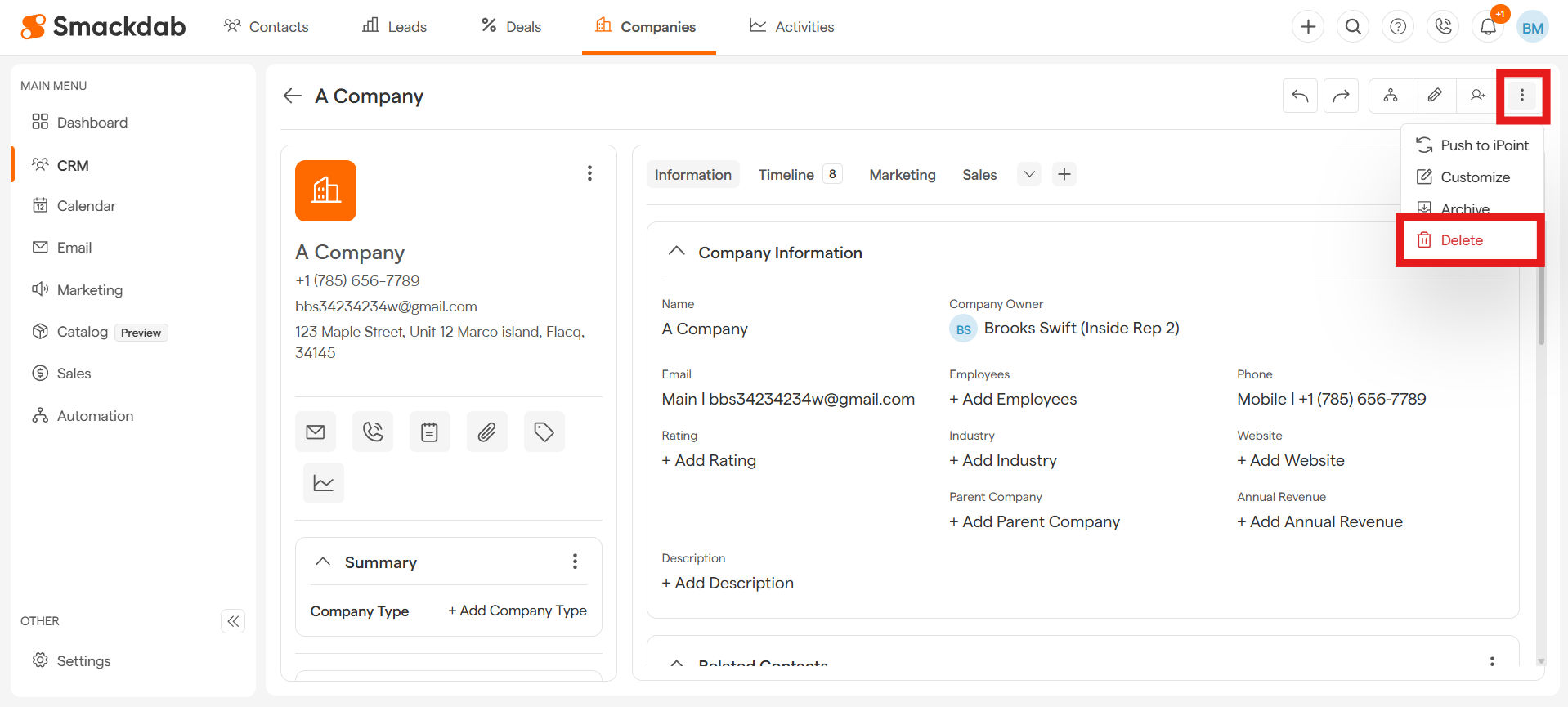The image size is (1568, 707).
Task: Click the hierarchy icon in company toolbar
Action: (x=1390, y=96)
